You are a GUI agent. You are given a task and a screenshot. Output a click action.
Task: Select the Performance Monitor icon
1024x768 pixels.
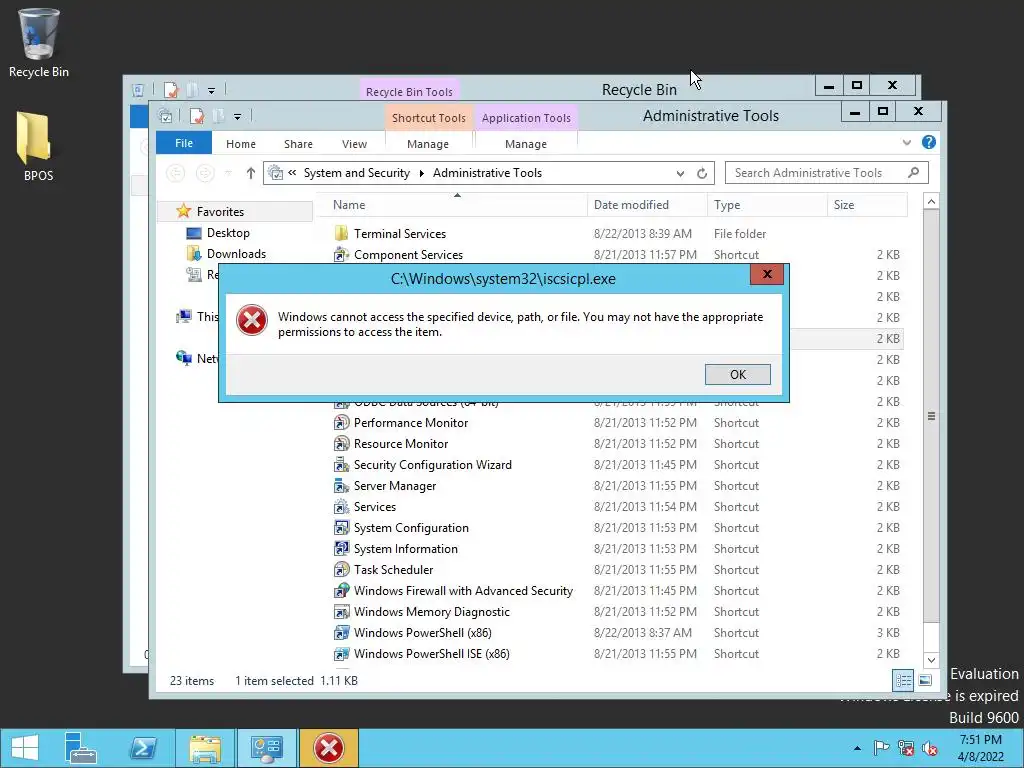point(341,423)
